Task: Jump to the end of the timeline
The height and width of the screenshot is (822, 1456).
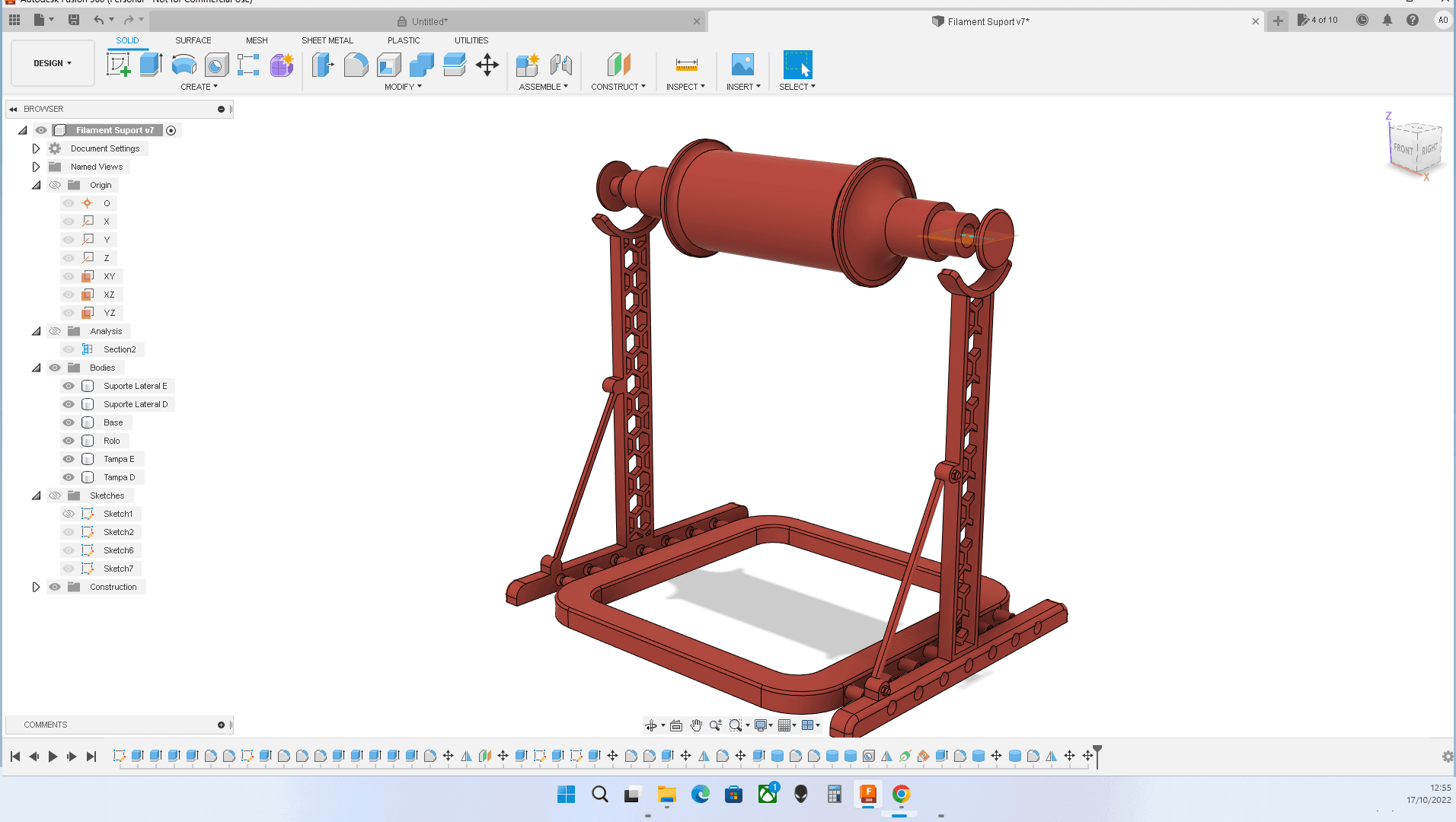Action: [91, 757]
